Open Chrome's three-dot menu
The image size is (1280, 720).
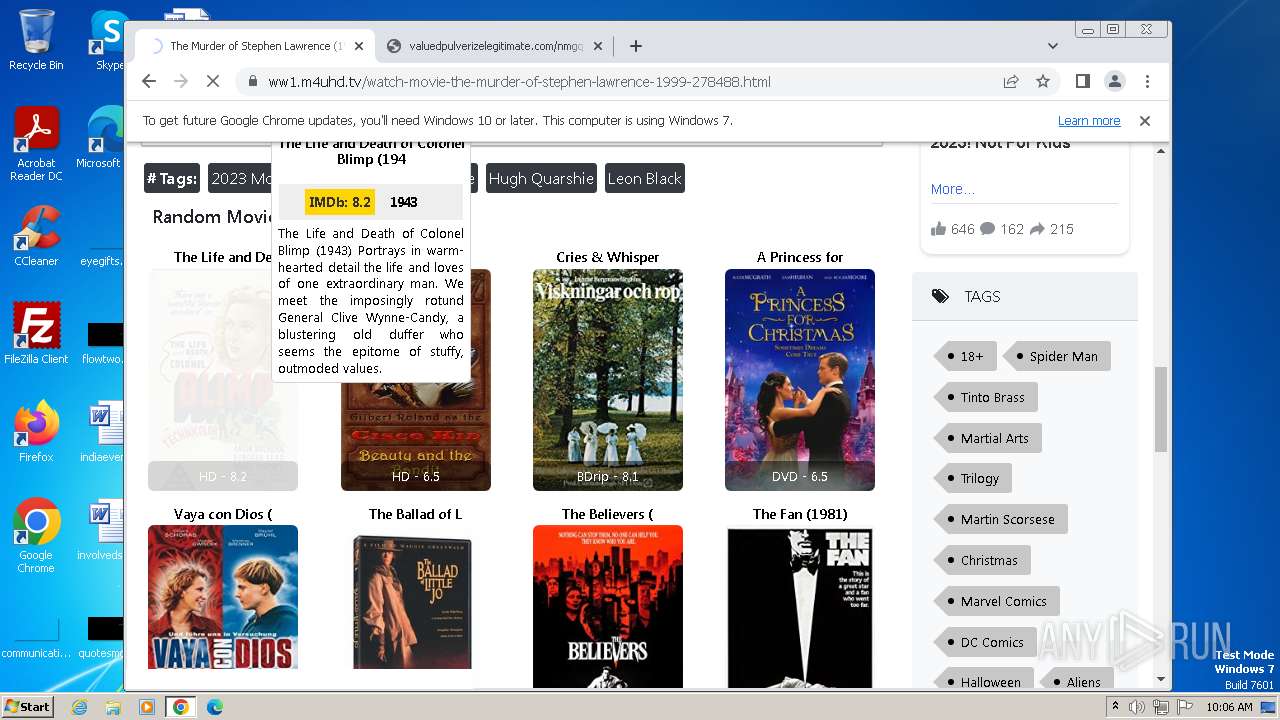[x=1147, y=82]
